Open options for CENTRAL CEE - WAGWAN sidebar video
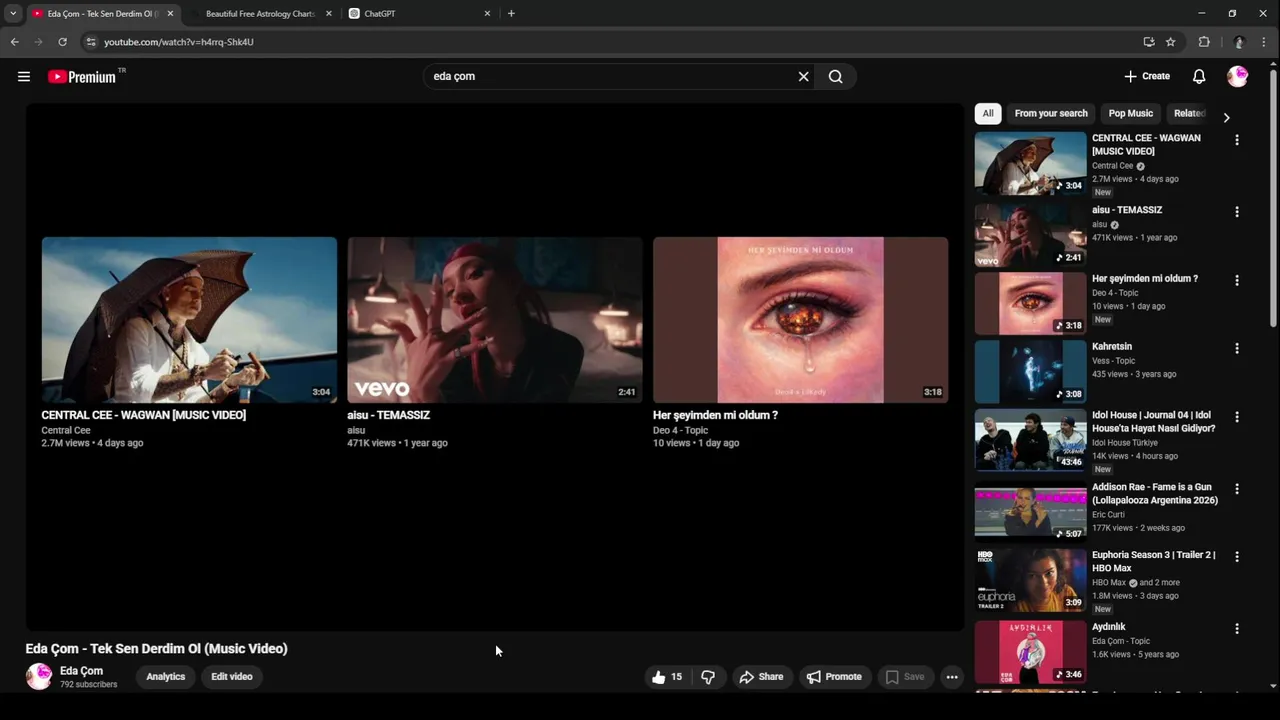Viewport: 1280px width, 720px height. coord(1237,140)
